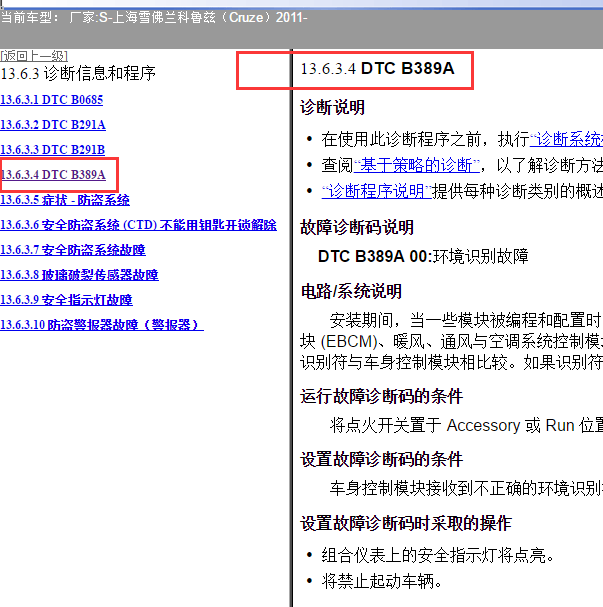This screenshot has height=607, width=603.
Task: Follow the 基于策略的诊断 hyperlink
Action: pos(416,165)
